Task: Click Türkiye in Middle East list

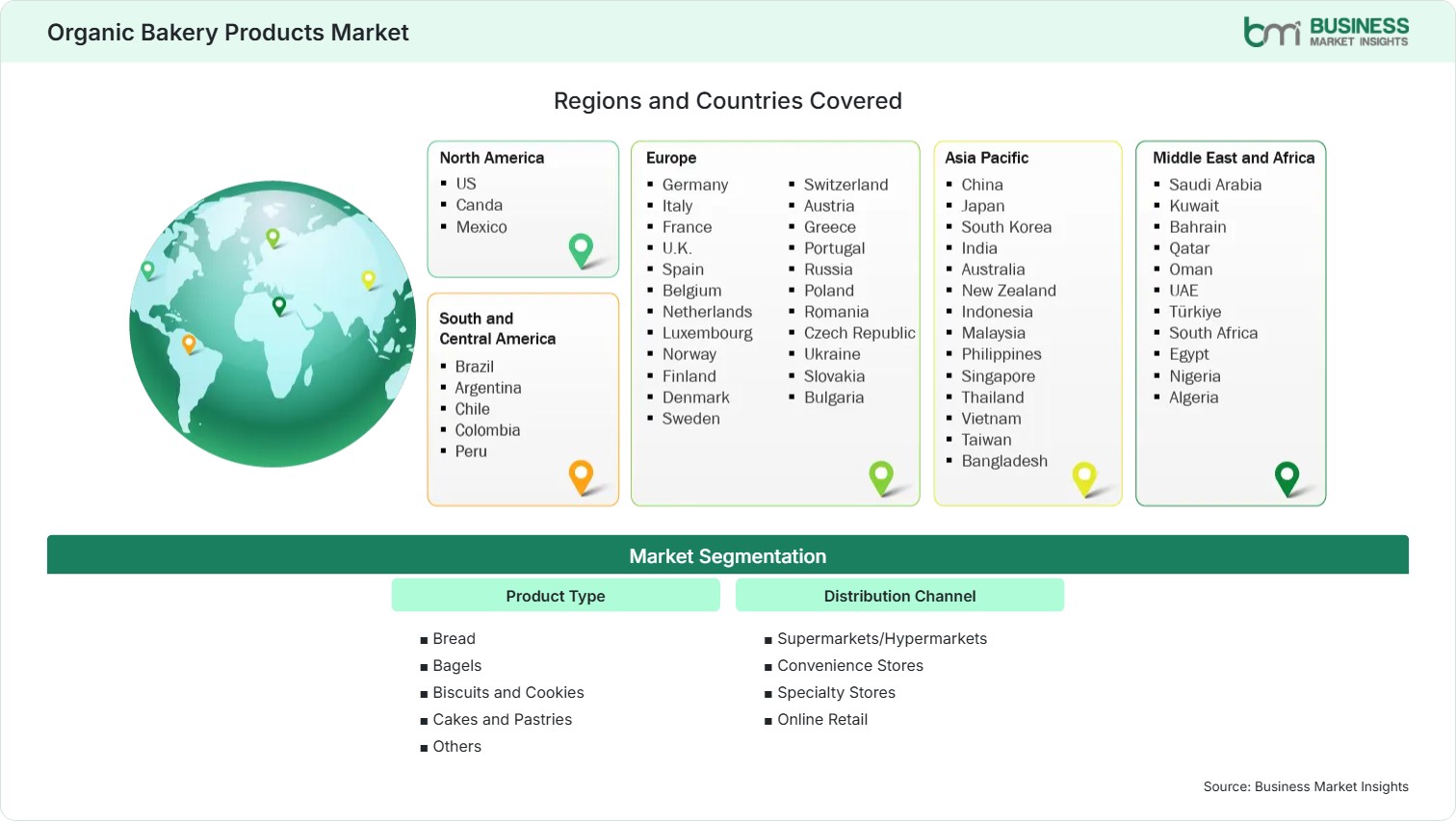Action: coord(1195,312)
